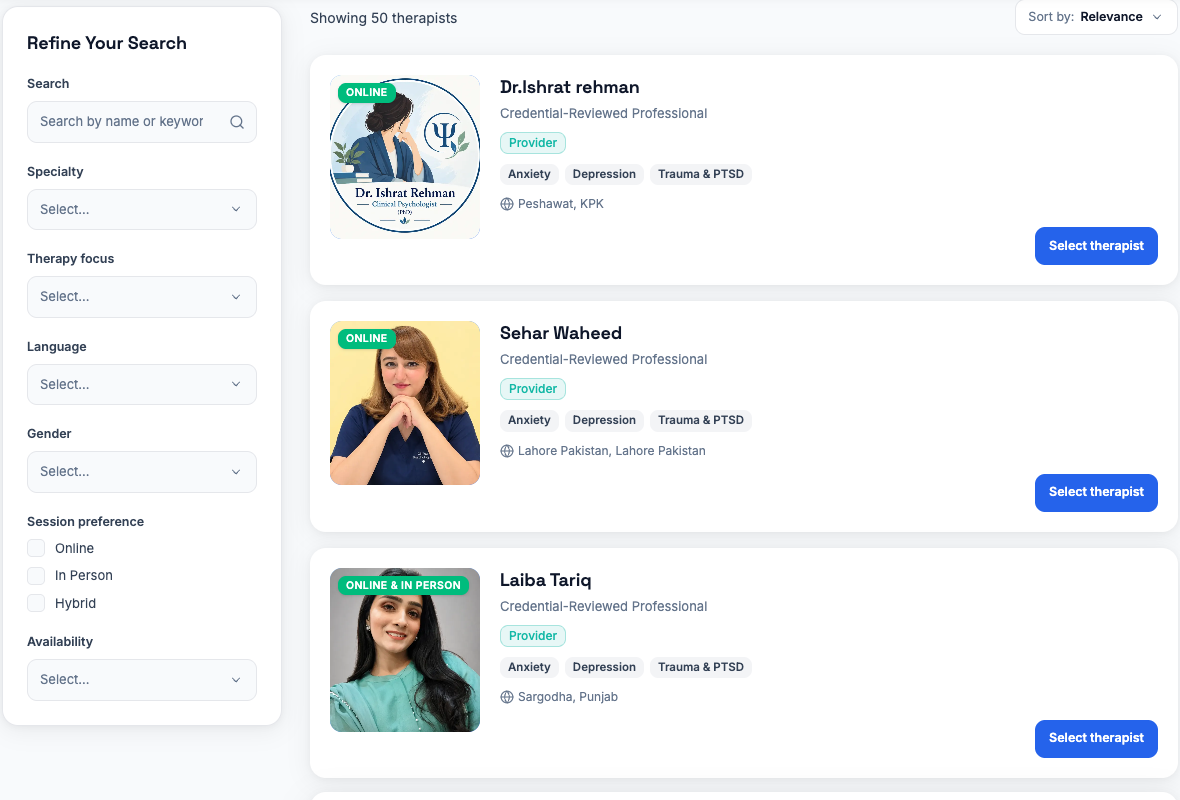The height and width of the screenshot is (800, 1180).
Task: Expand the Availability dropdown
Action: [141, 680]
